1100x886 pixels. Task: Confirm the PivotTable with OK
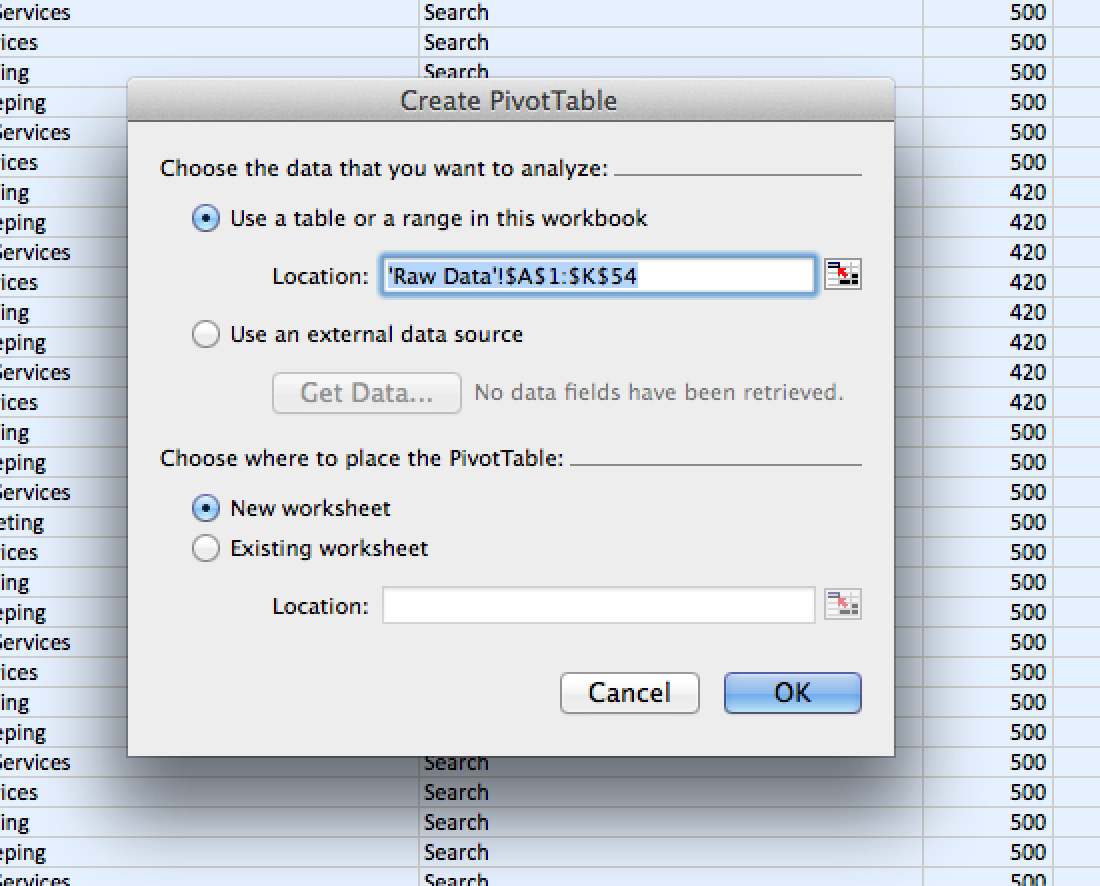coord(792,693)
